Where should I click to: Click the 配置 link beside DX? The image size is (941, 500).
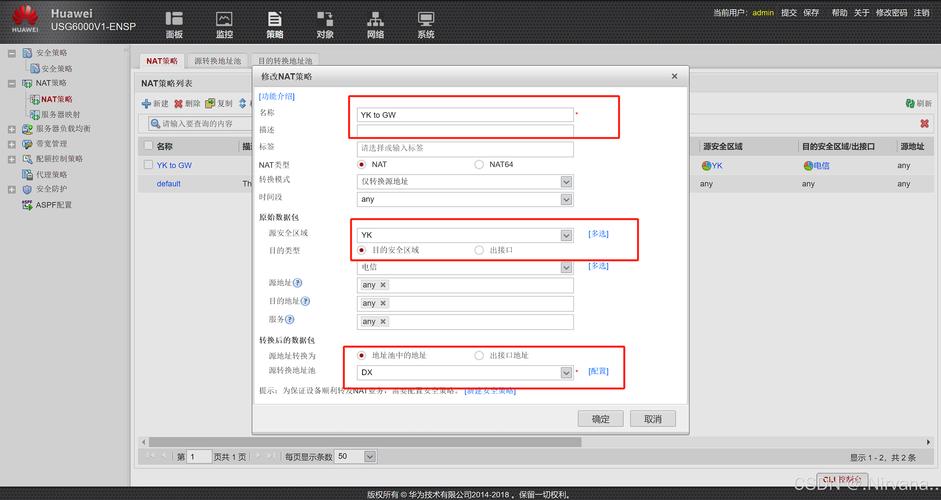point(598,372)
